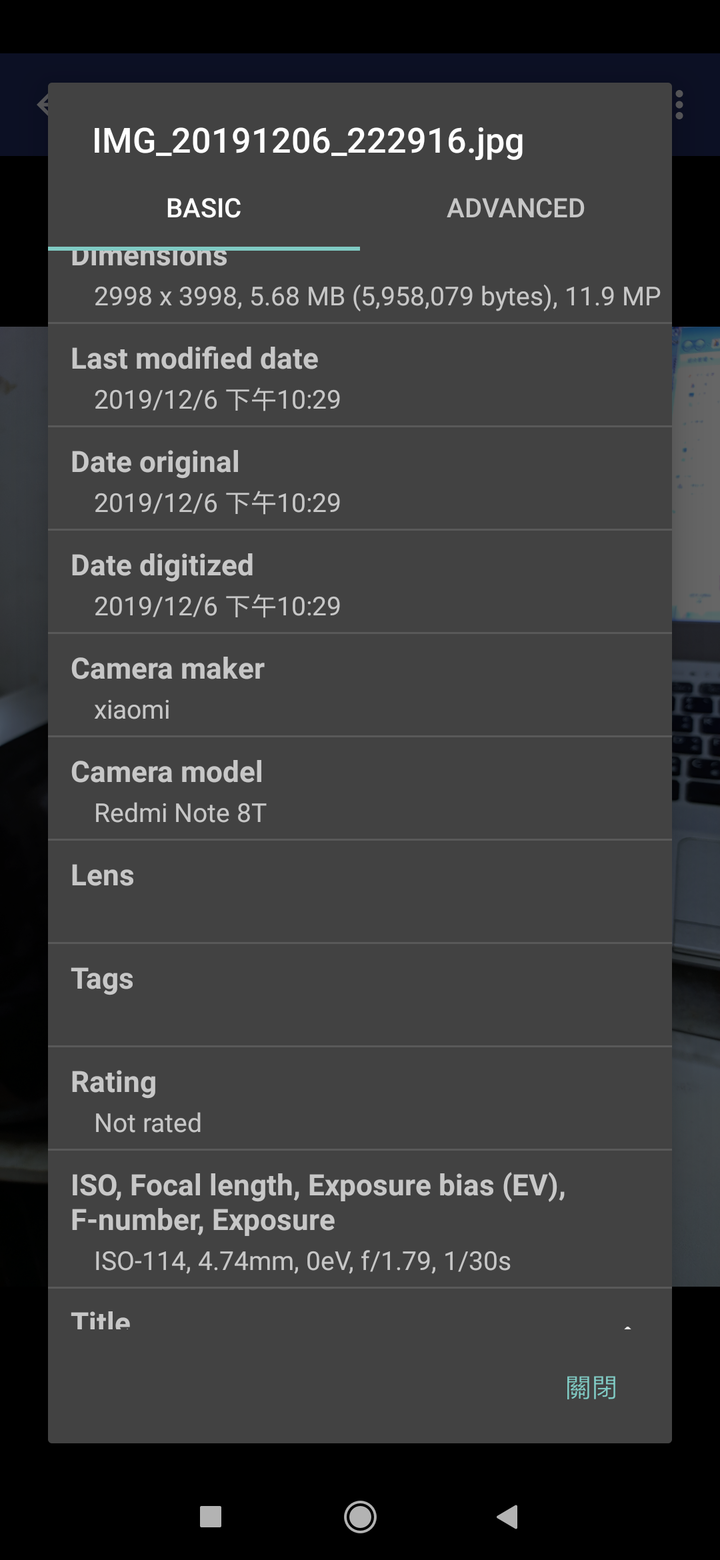Select the ISO-114 exposure details row
The image size is (720, 1560).
coord(360,1219)
